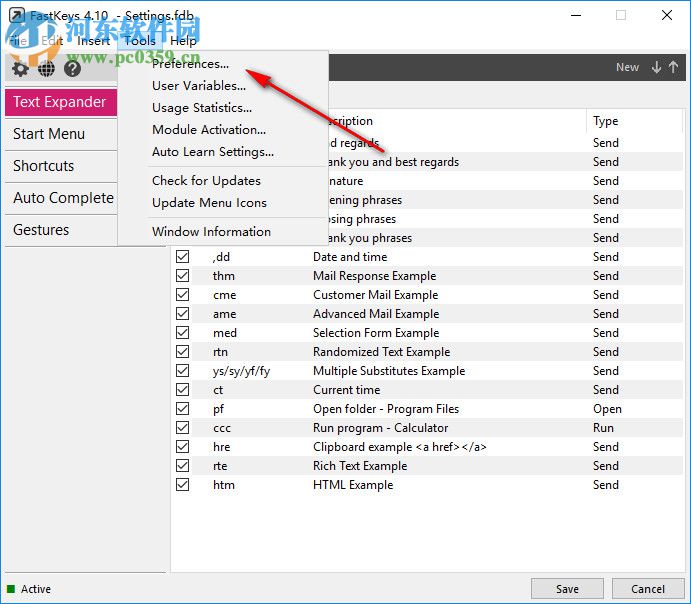Choose User Variables menu entry
Viewport: 691px width, 604px height.
(199, 85)
